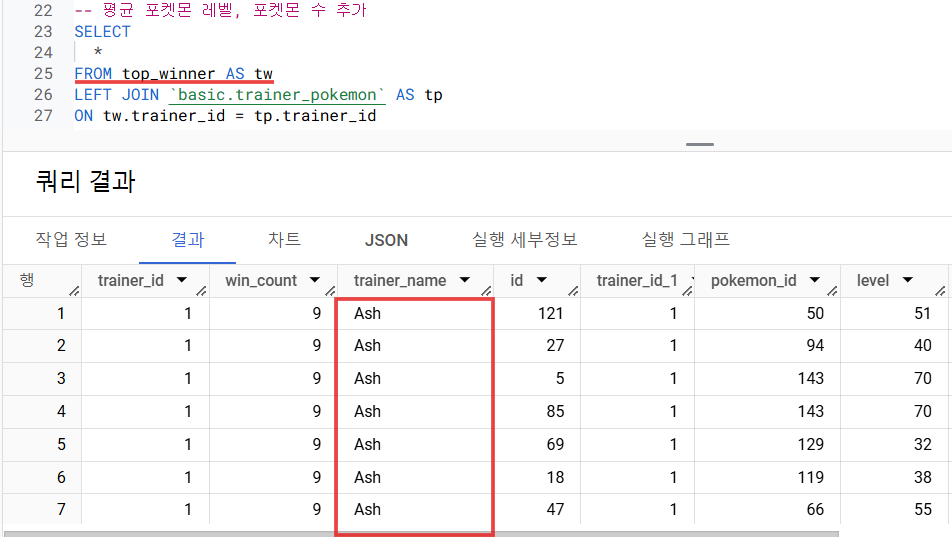The height and width of the screenshot is (537, 952).
Task: Click resize handle of 행 column
Action: pyautogui.click(x=74, y=291)
